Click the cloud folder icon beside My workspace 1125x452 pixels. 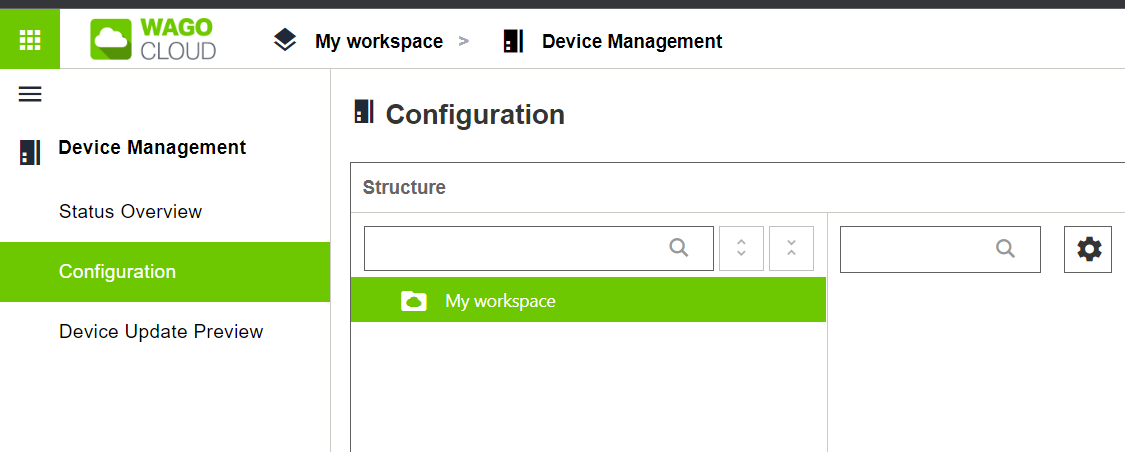click(414, 301)
